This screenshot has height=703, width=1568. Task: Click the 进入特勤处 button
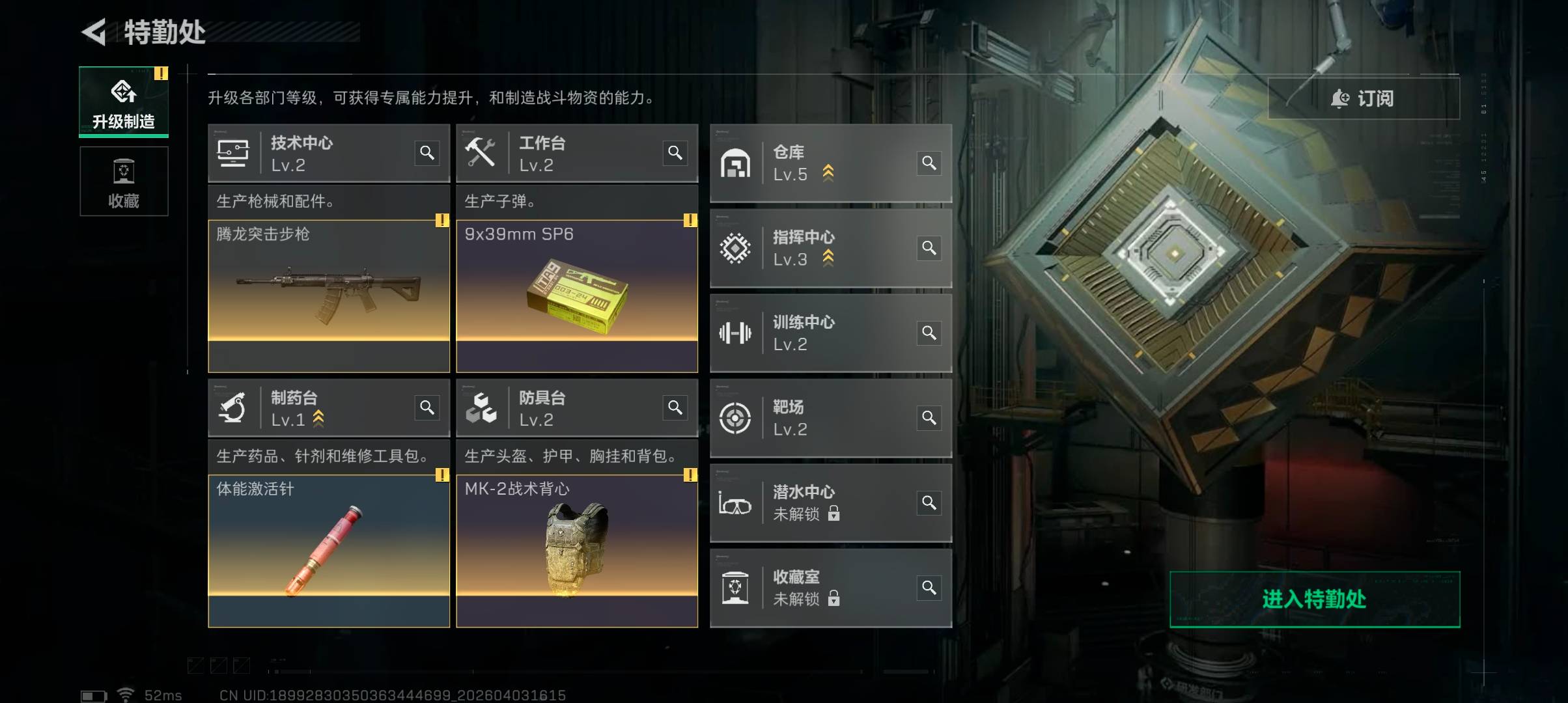pyautogui.click(x=1315, y=600)
